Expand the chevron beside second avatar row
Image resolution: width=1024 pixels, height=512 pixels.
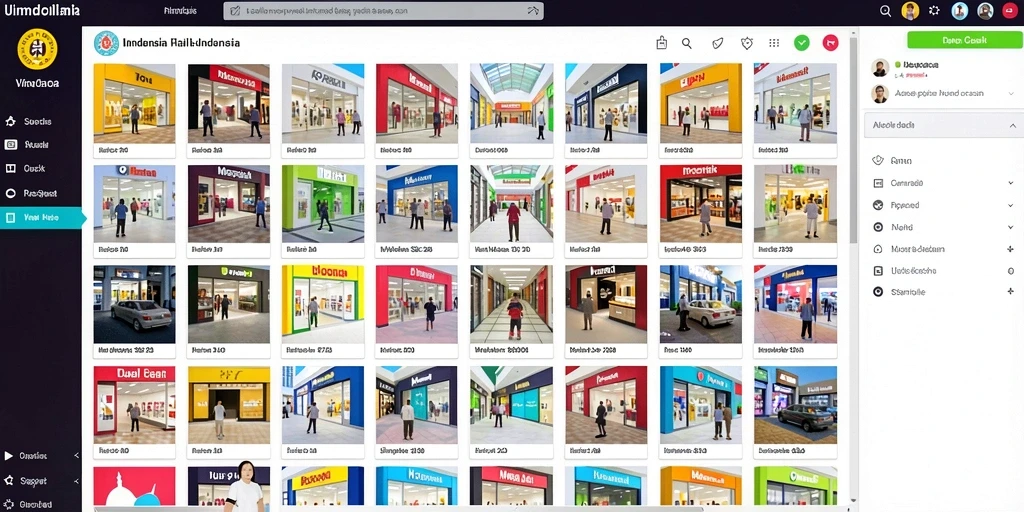coord(1011,94)
